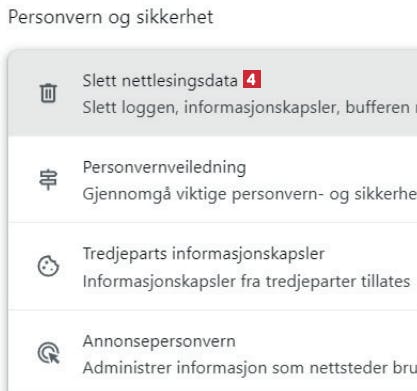The height and width of the screenshot is (391, 417).
Task: Click the word 'Personvern' in the page heading
Action: [x=55, y=17]
